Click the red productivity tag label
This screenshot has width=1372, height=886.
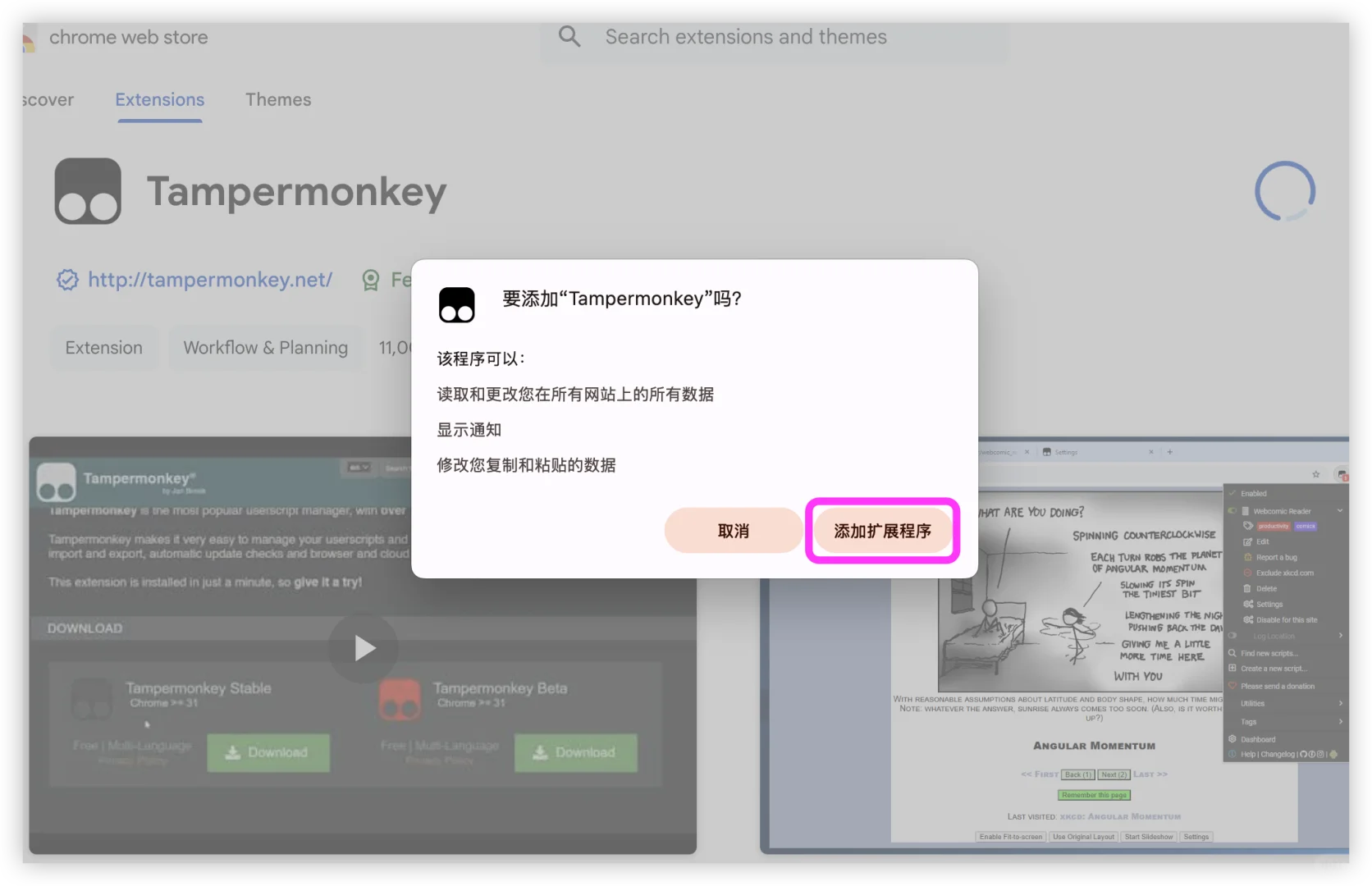click(x=1274, y=526)
